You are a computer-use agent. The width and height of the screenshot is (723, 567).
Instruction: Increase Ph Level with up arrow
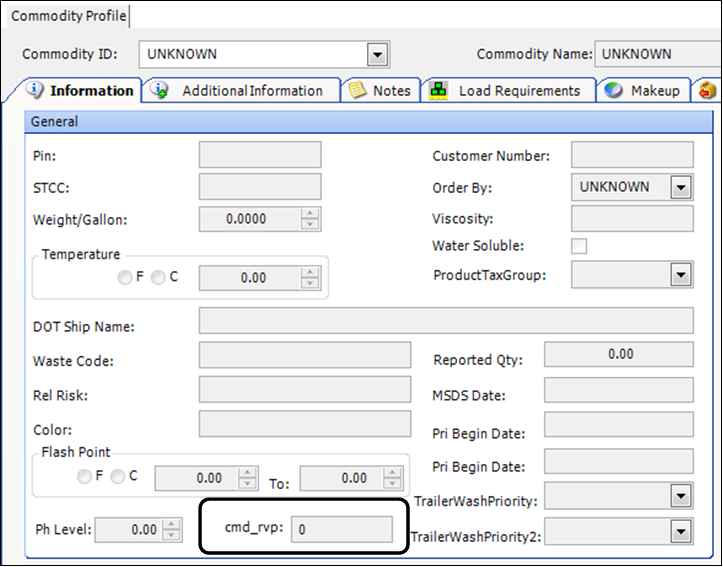tap(172, 525)
